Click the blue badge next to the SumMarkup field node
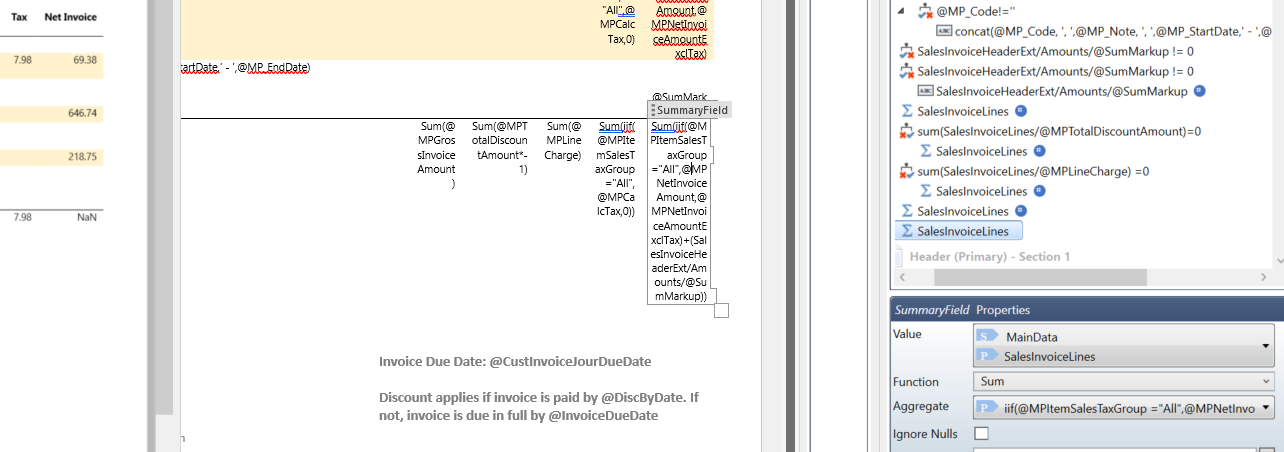 pyautogui.click(x=1199, y=91)
